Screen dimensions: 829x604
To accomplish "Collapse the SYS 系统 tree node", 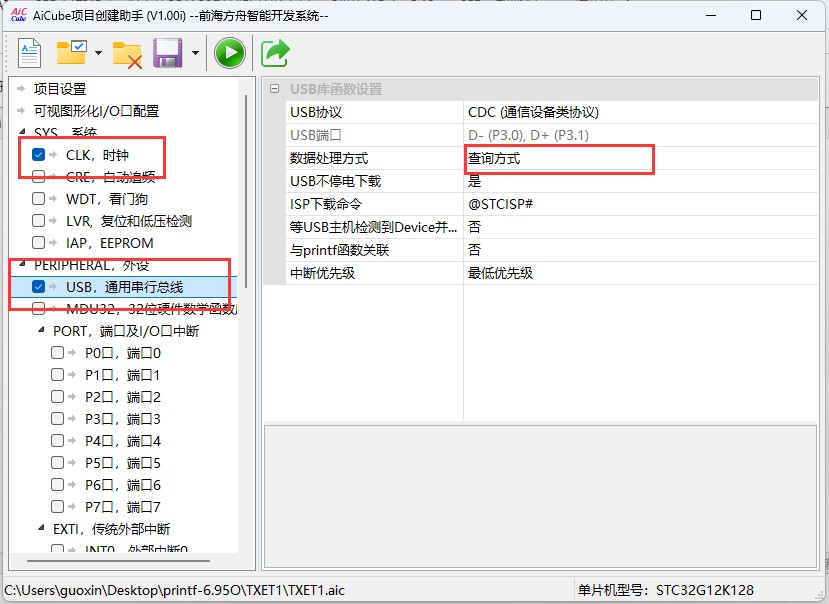I will pos(22,131).
